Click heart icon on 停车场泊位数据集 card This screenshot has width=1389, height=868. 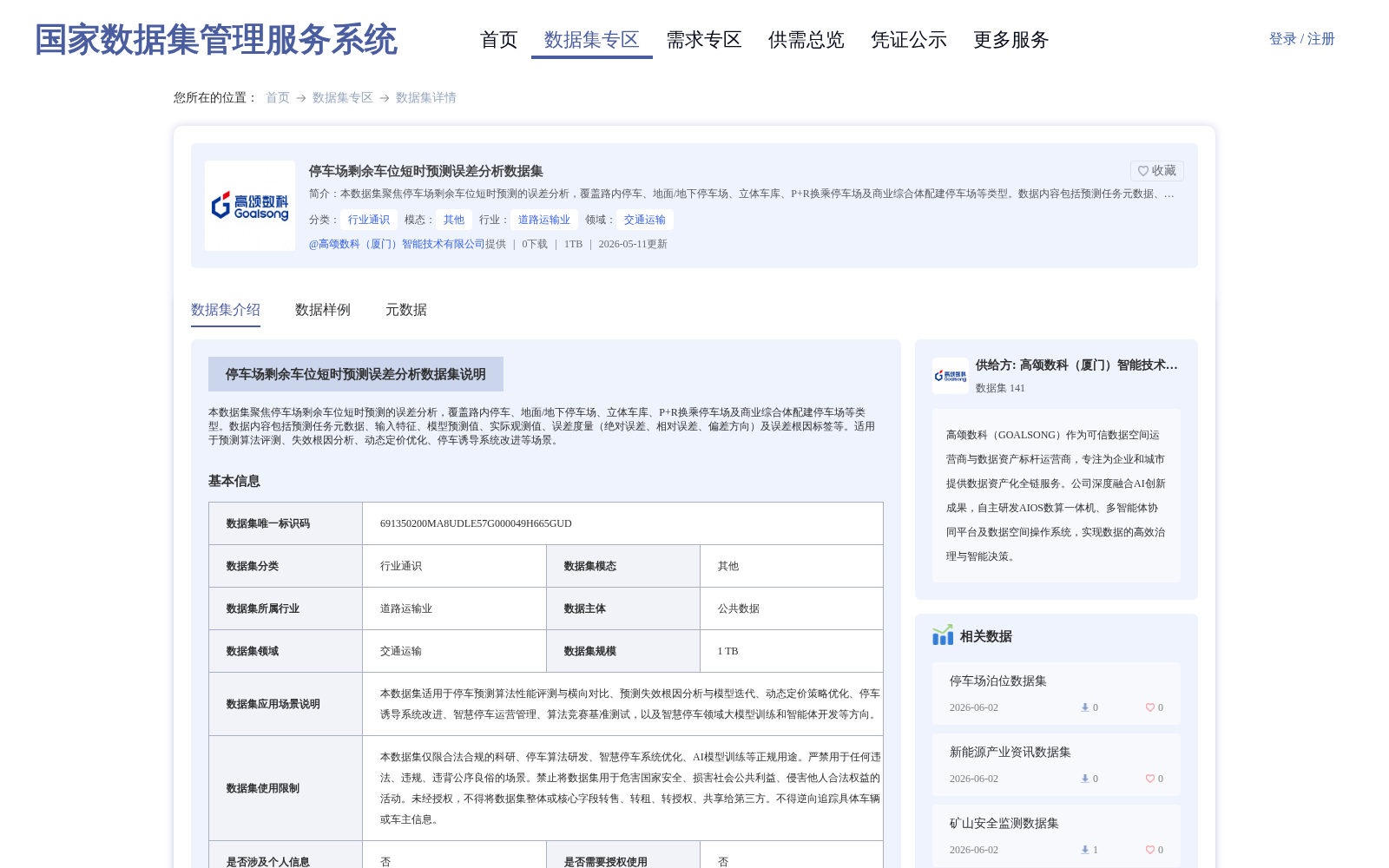pyautogui.click(x=1149, y=707)
